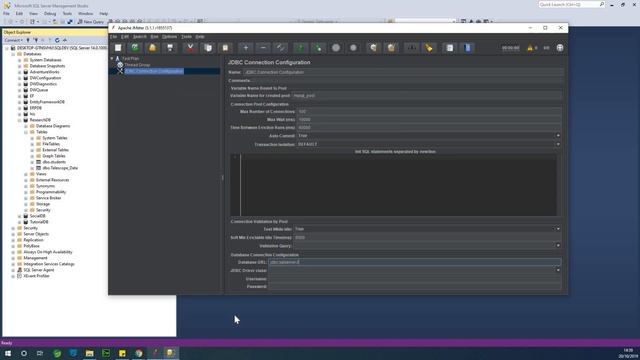Open the Windows Start menu

pyautogui.click(x=7, y=353)
